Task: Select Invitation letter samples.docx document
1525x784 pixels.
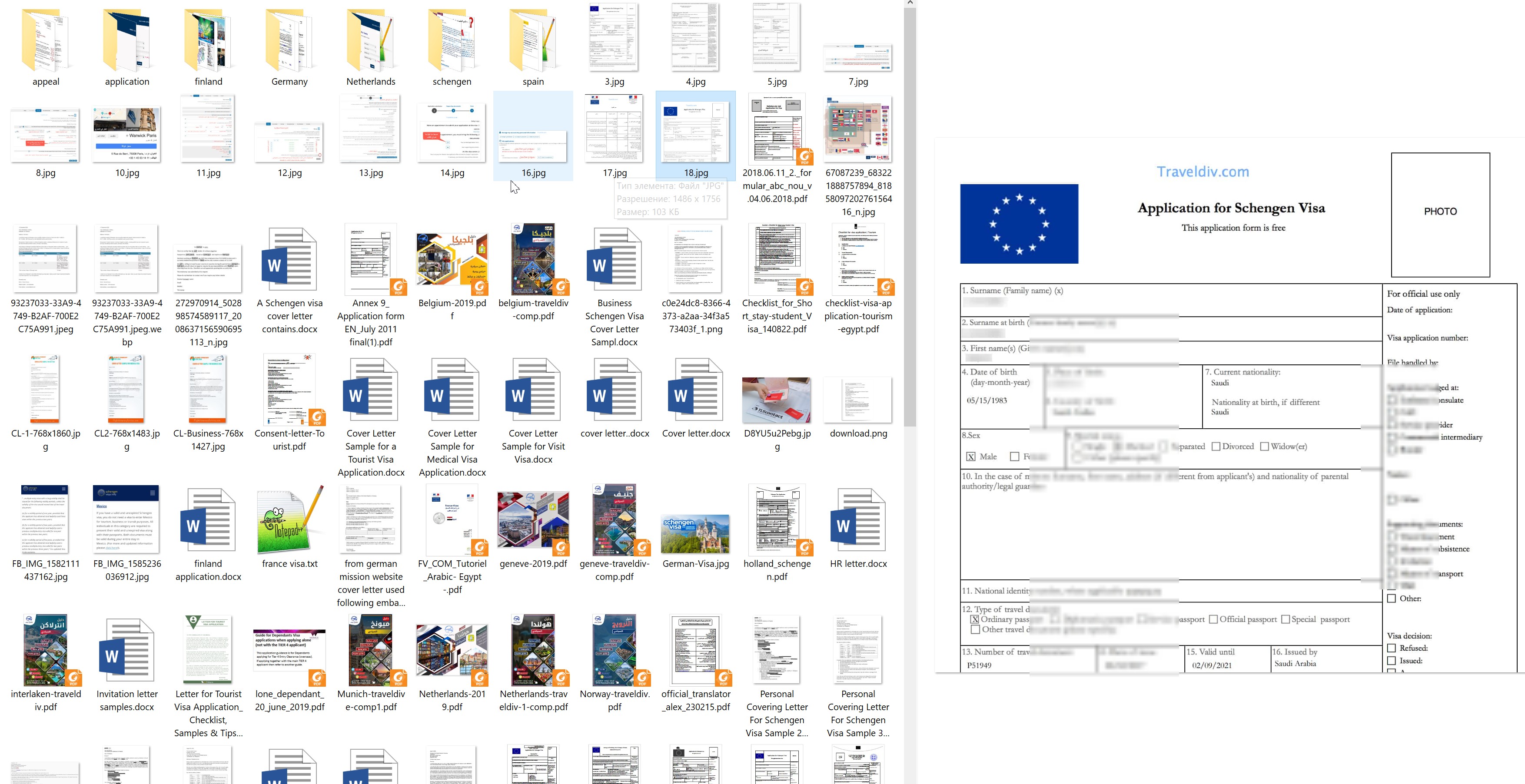Action: click(127, 651)
